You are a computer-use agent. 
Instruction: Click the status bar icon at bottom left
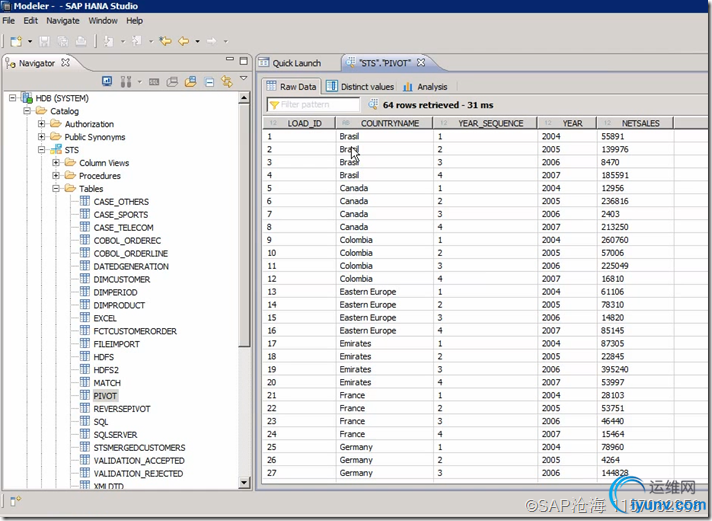click(x=15, y=501)
